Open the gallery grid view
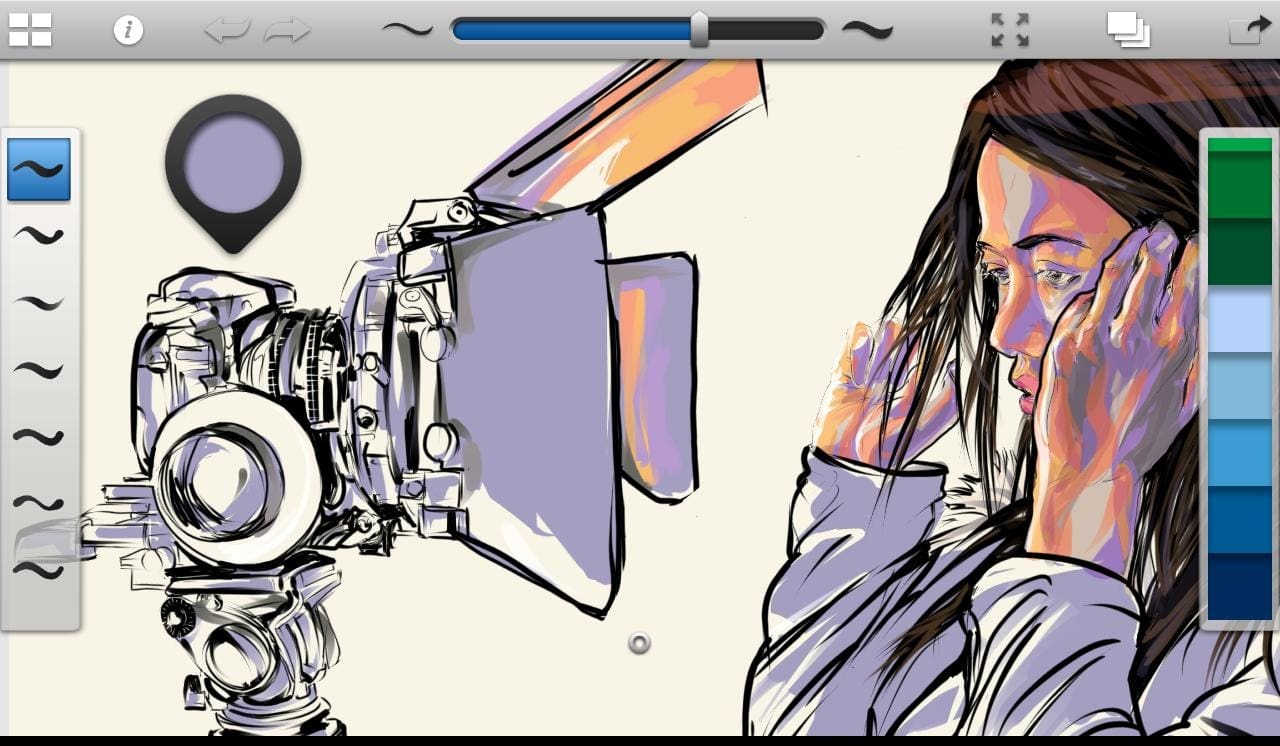 (30, 30)
